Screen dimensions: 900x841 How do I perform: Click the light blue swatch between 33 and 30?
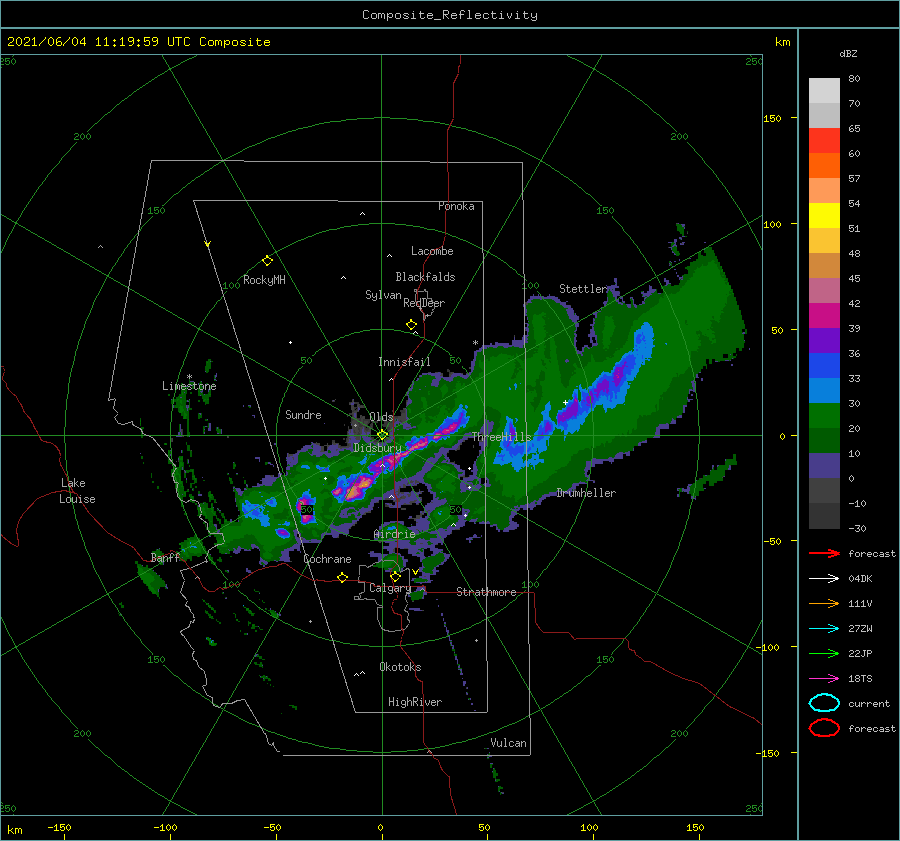point(824,390)
